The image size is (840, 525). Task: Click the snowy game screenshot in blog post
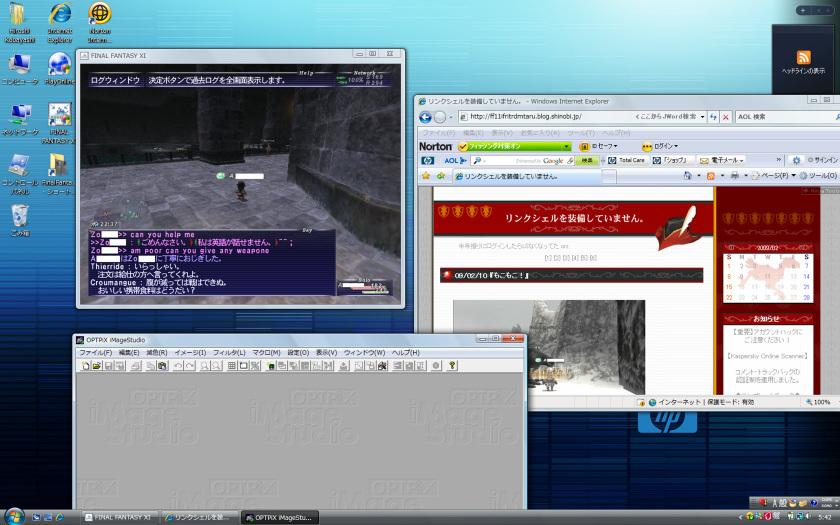point(549,347)
